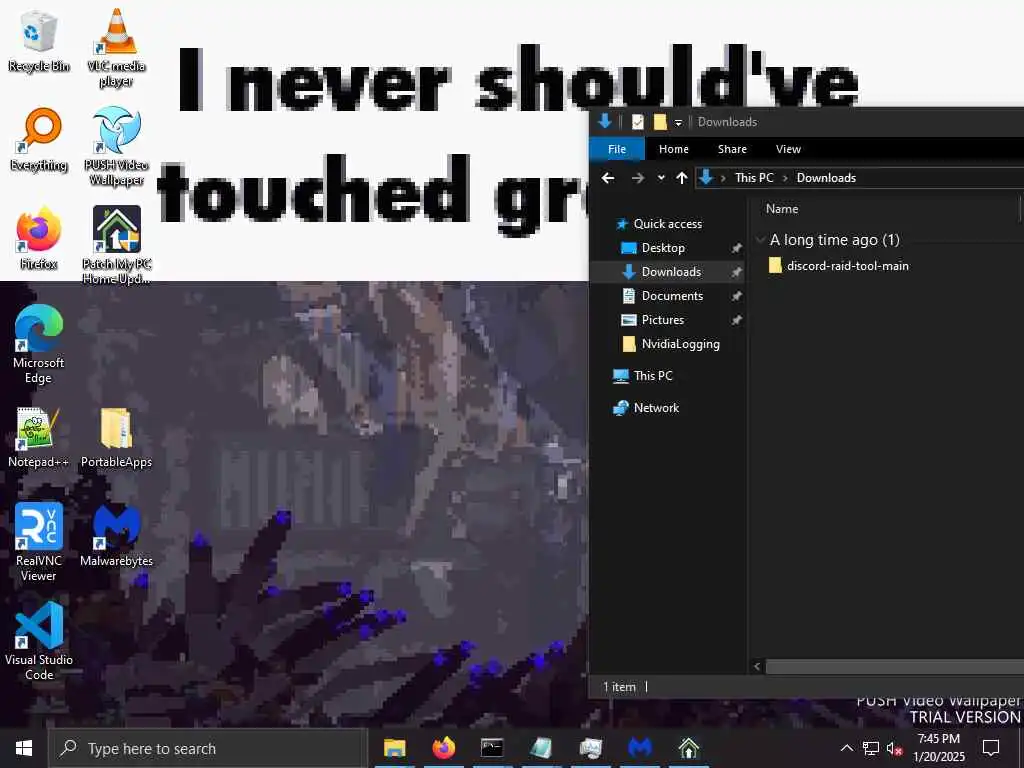Click the Properties checkmark icon in Explorer title bar
Screen dimensions: 1024x768
[x=638, y=122]
